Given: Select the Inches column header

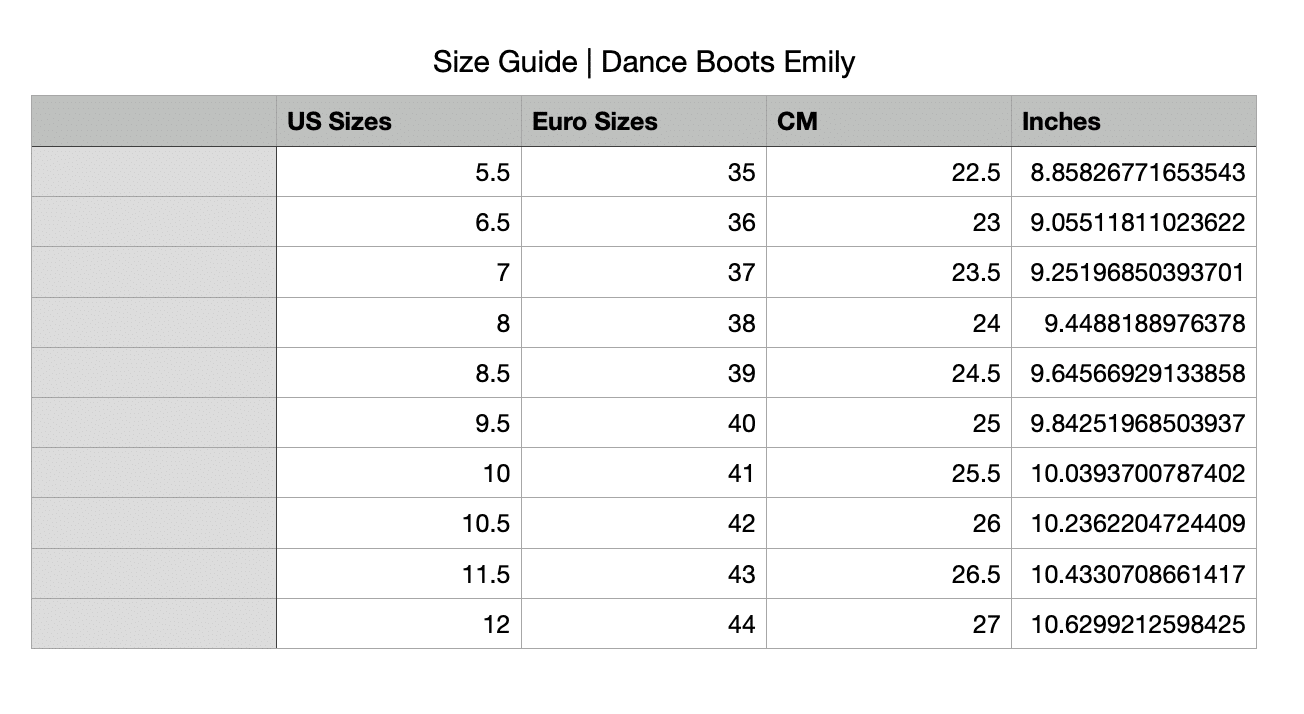Looking at the screenshot, I should click(1059, 121).
